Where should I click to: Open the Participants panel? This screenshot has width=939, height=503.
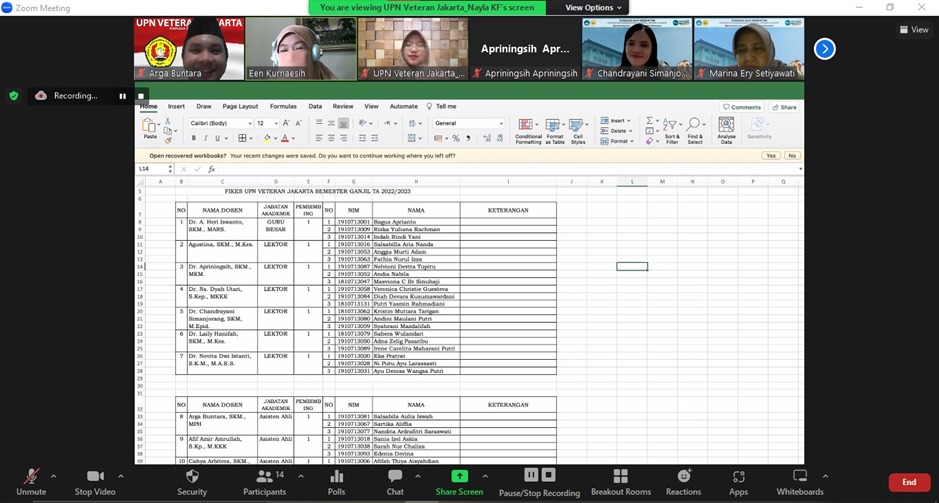264,478
